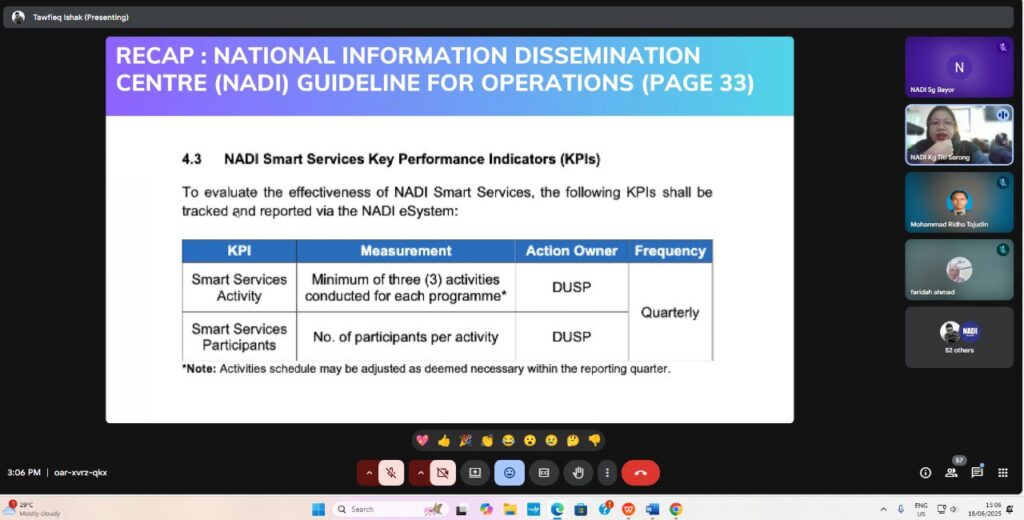This screenshot has width=1024, height=520.
Task: Open the meeting details info icon
Action: (925, 472)
